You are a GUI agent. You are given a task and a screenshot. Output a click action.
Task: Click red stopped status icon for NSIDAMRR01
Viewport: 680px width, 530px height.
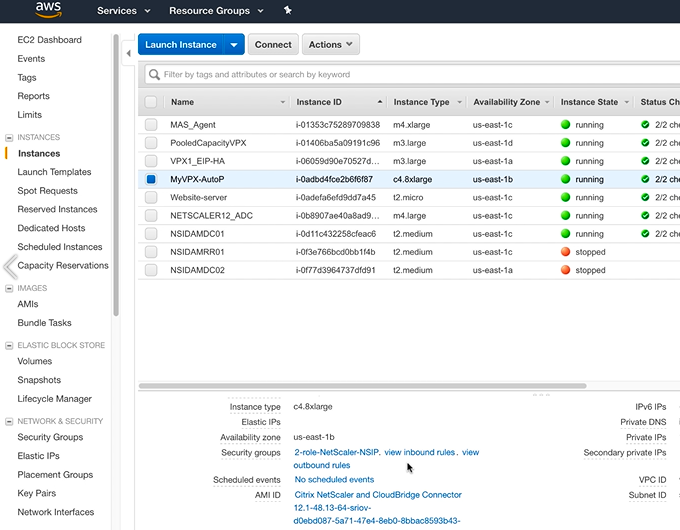pos(565,252)
